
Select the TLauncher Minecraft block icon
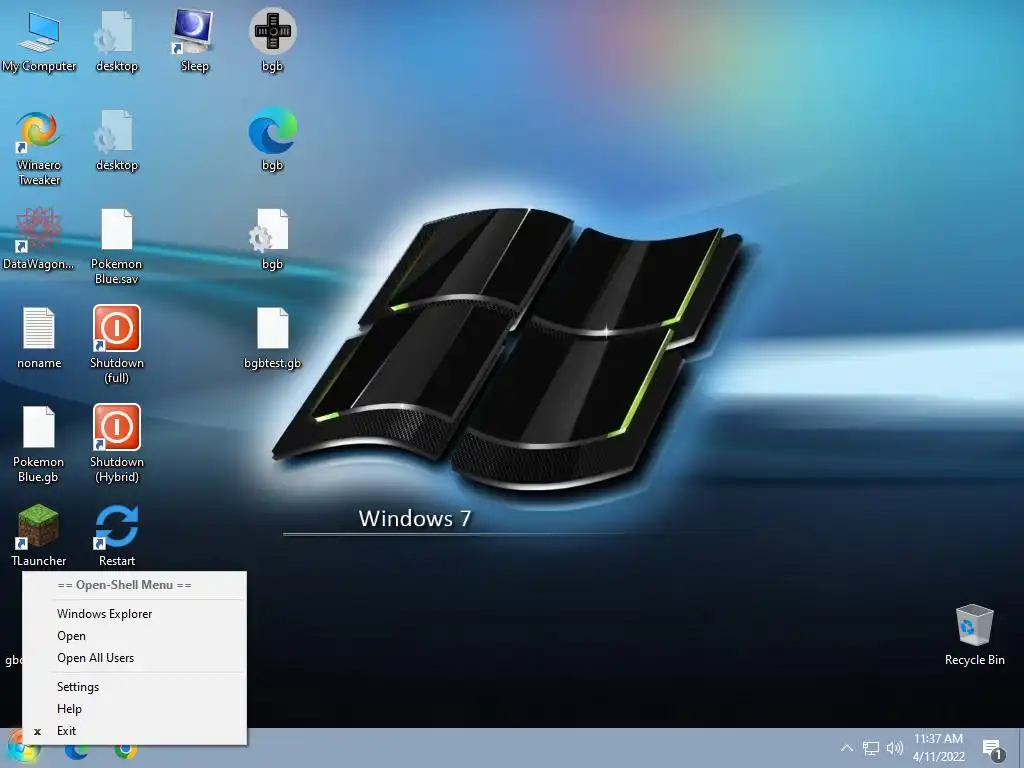point(39,536)
